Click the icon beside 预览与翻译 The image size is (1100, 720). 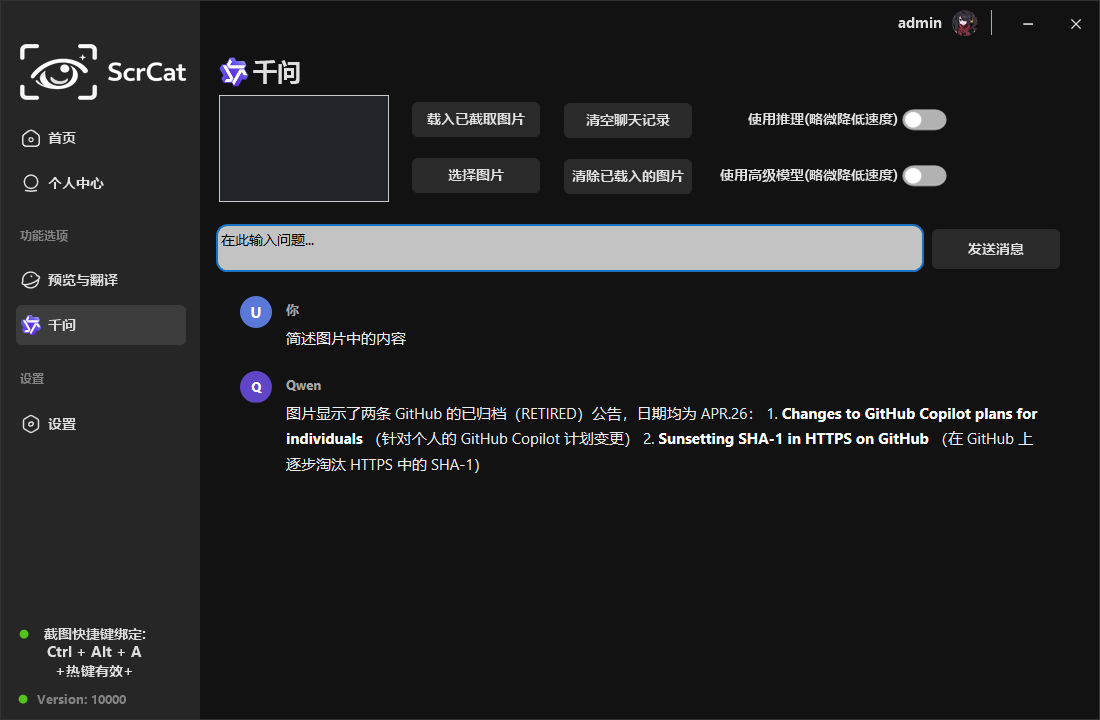click(x=31, y=280)
